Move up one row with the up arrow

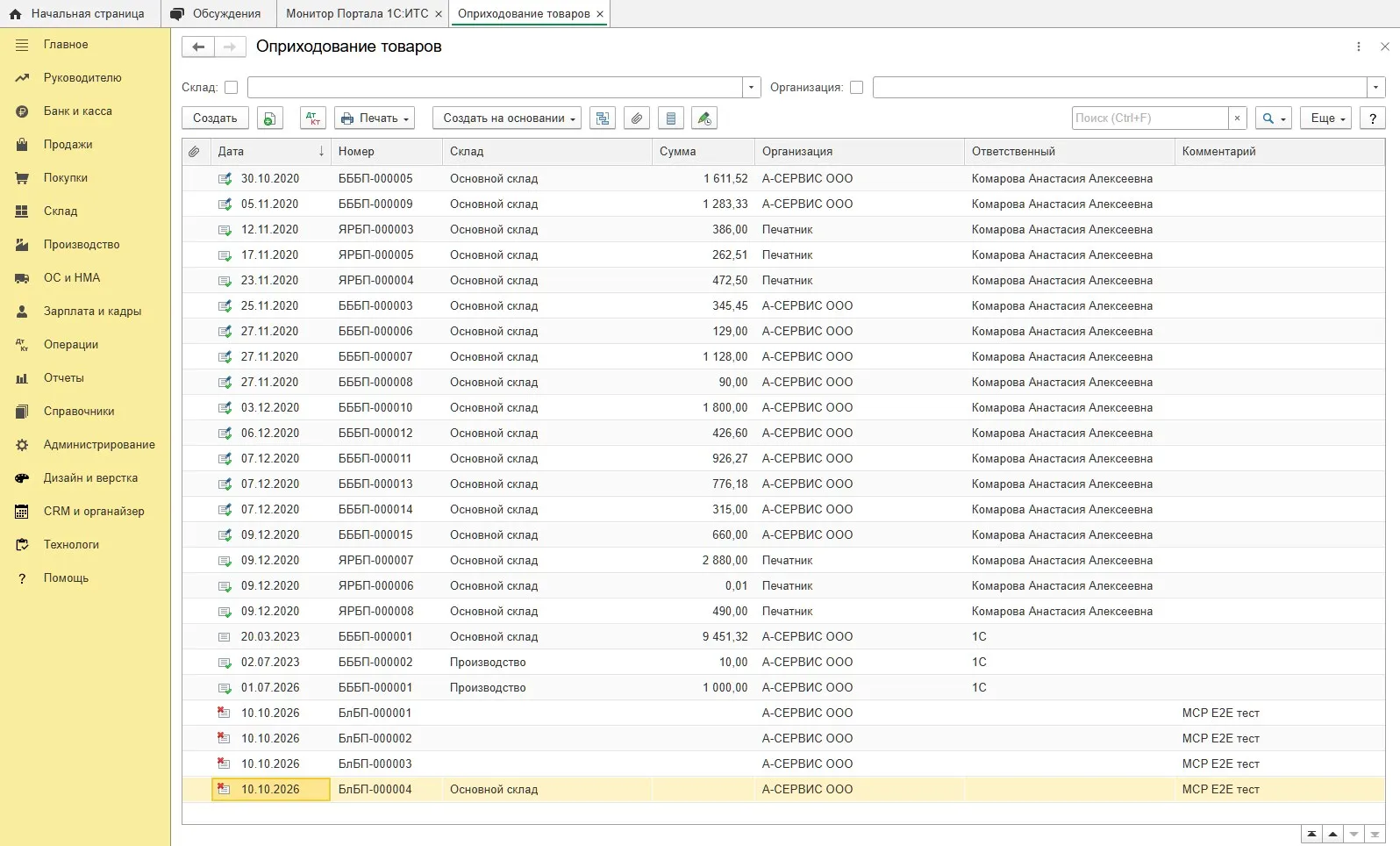click(x=1332, y=834)
